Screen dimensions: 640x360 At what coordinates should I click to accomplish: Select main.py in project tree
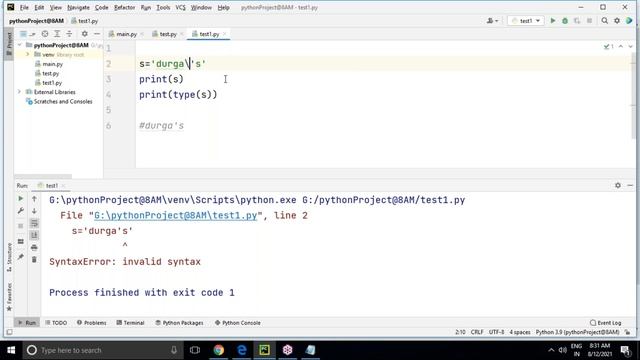point(53,64)
